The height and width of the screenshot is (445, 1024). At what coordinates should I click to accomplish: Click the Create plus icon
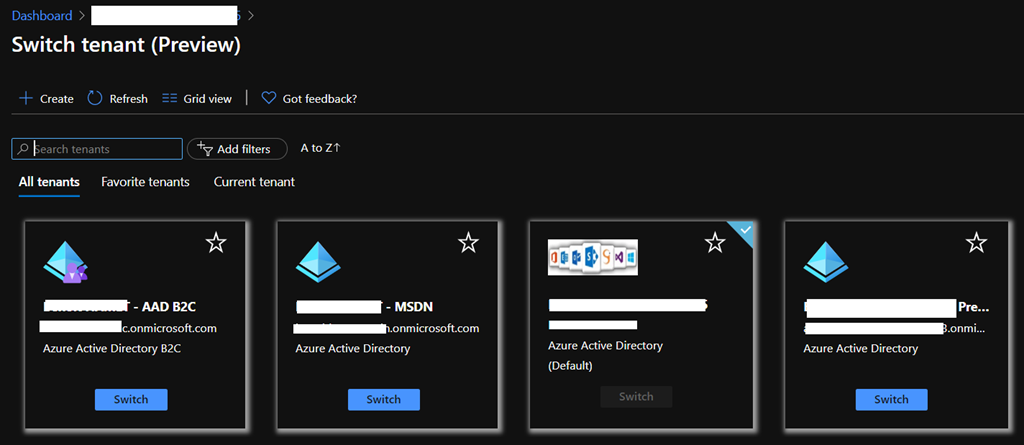click(26, 98)
